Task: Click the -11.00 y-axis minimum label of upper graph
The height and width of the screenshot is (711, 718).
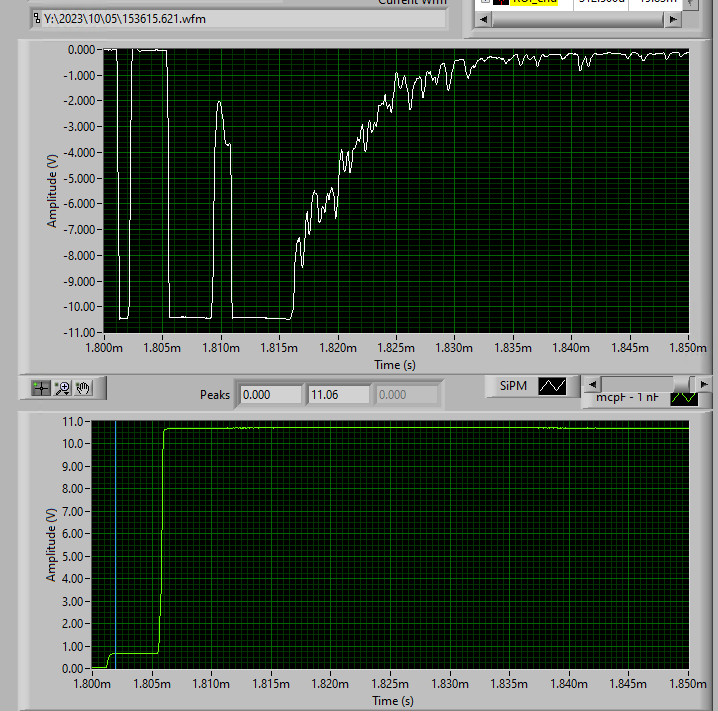Action: 79,332
